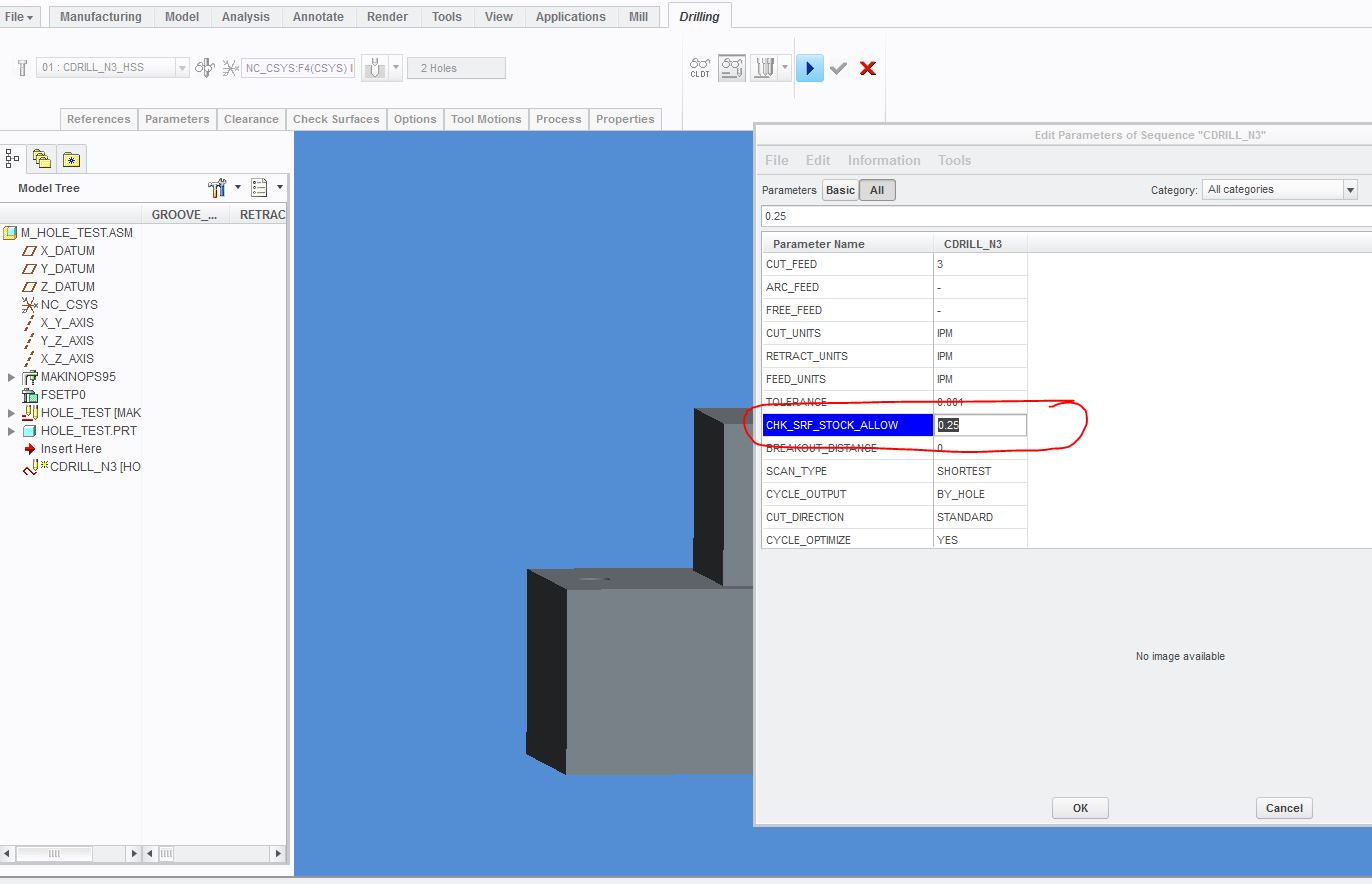Click the GROOVE column header in Model Tree

click(x=185, y=215)
